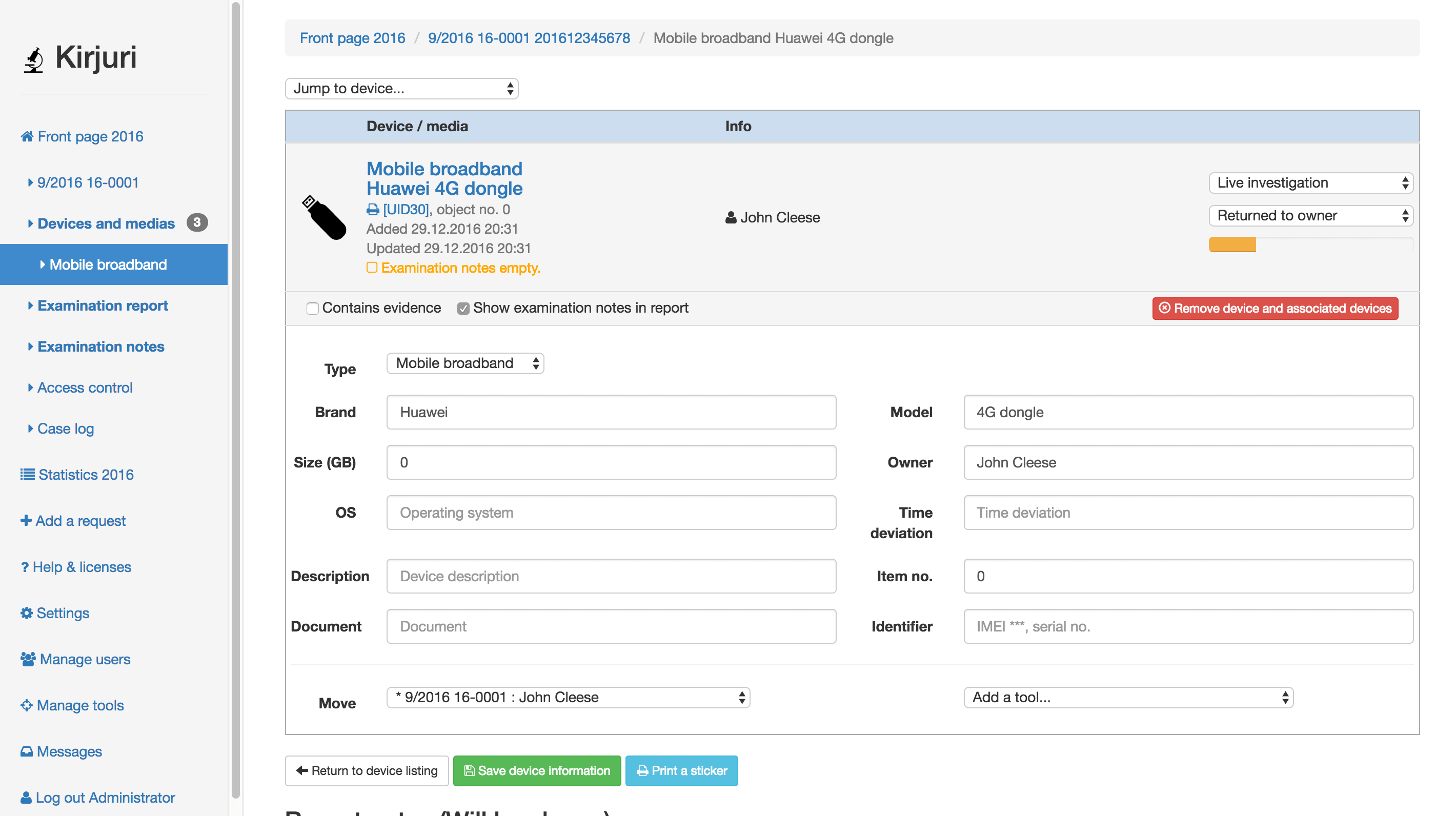Open the Live investigation dropdown
This screenshot has height=816, width=1456.
tap(1310, 182)
